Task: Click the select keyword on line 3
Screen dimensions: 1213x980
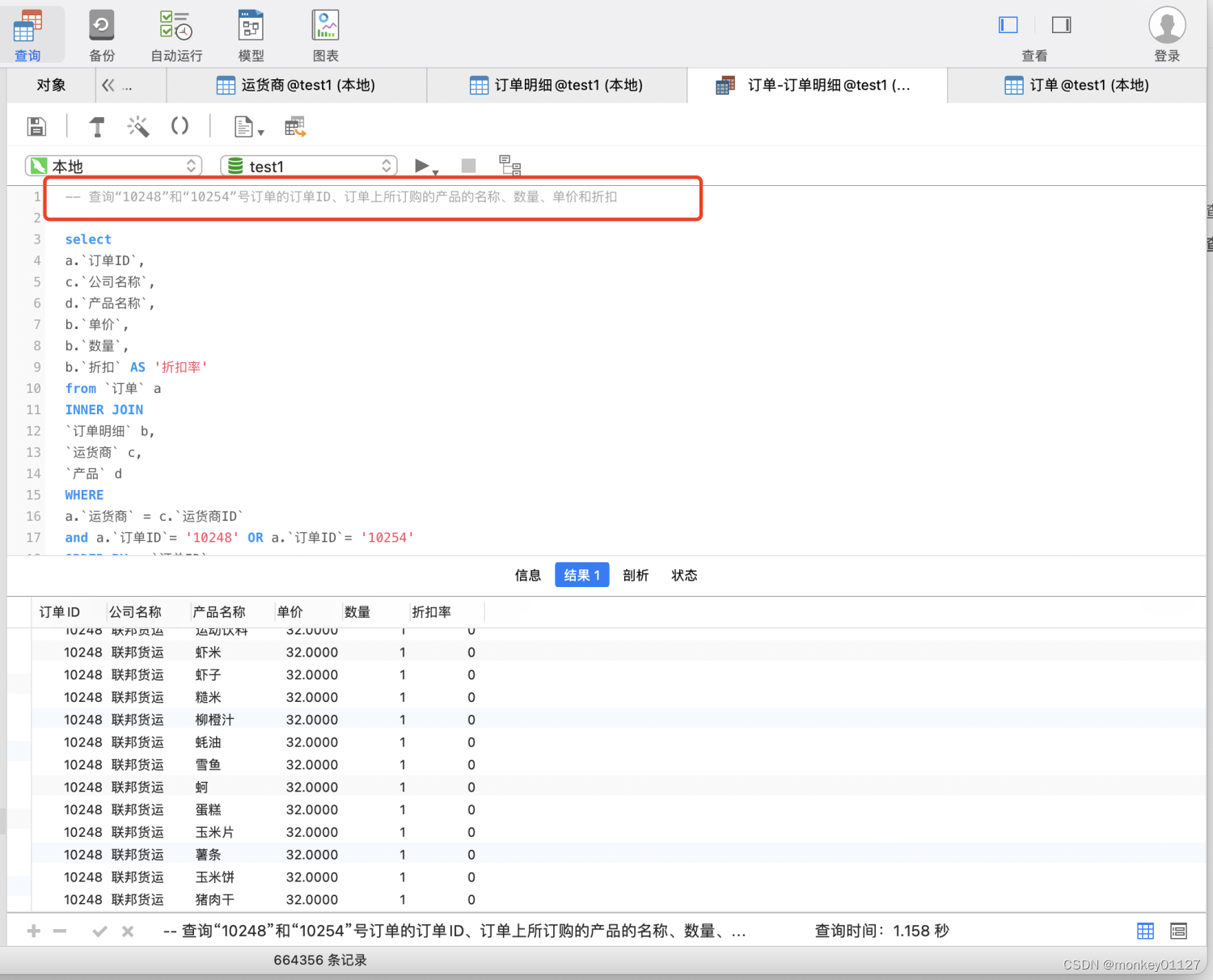Action: point(88,239)
